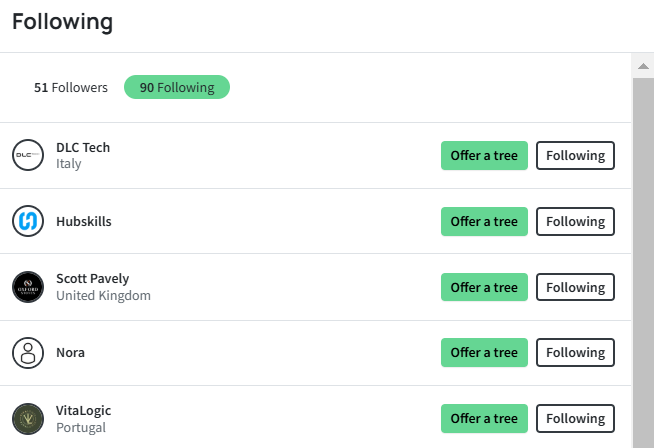Switch to the 51 Followers tab
Viewport: 654px width, 448px height.
click(71, 87)
